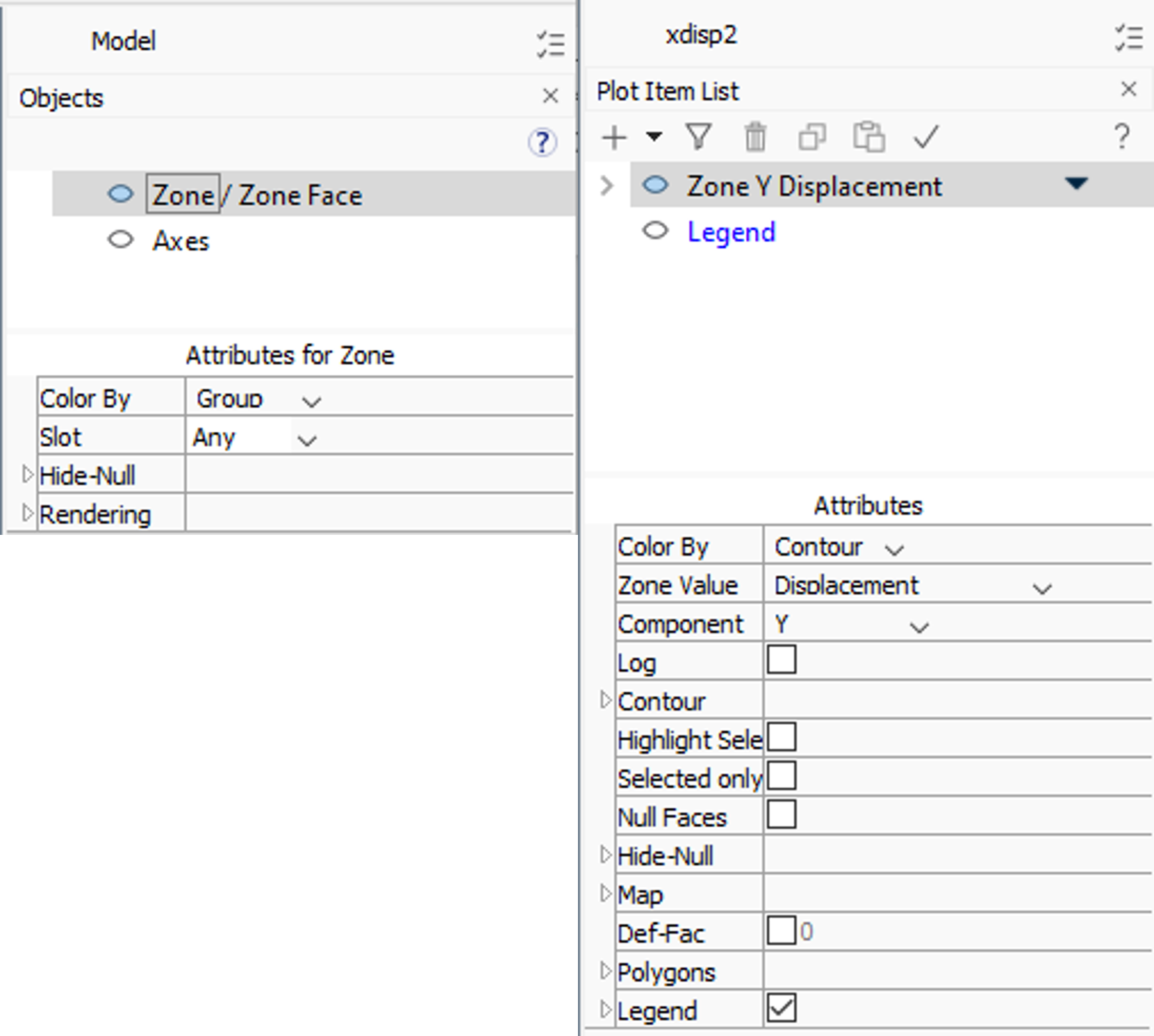Open the filter funnel icon in Plot Item List
1154x1036 pixels.
(698, 138)
